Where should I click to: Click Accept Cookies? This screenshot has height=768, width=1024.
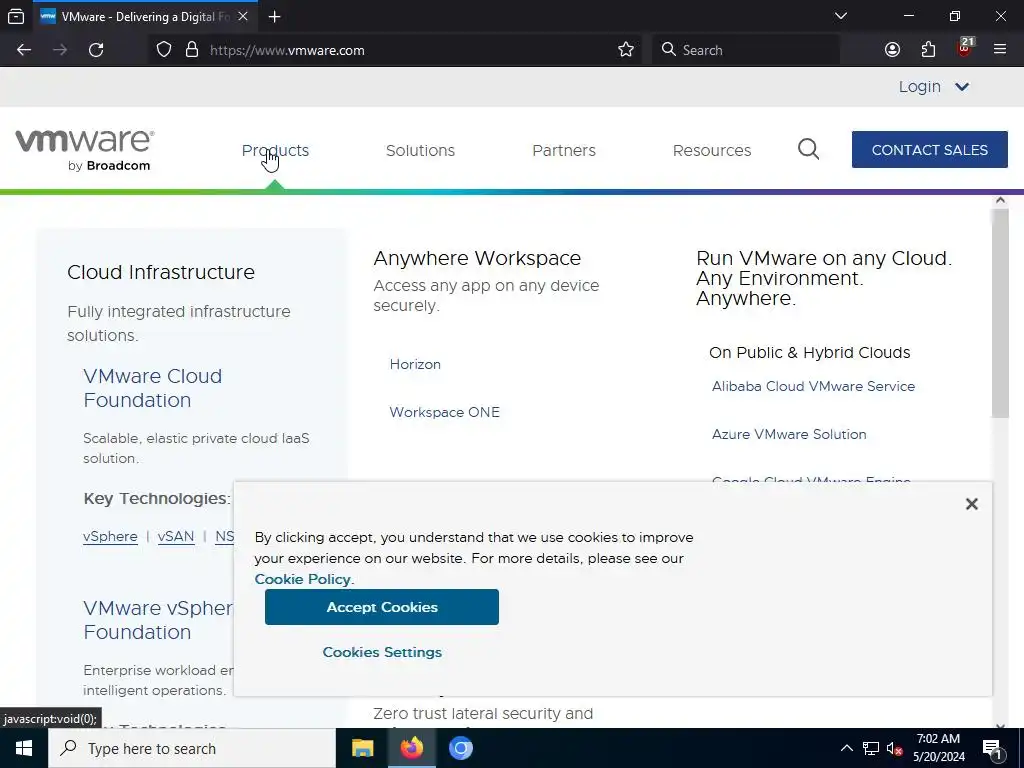[x=381, y=607]
